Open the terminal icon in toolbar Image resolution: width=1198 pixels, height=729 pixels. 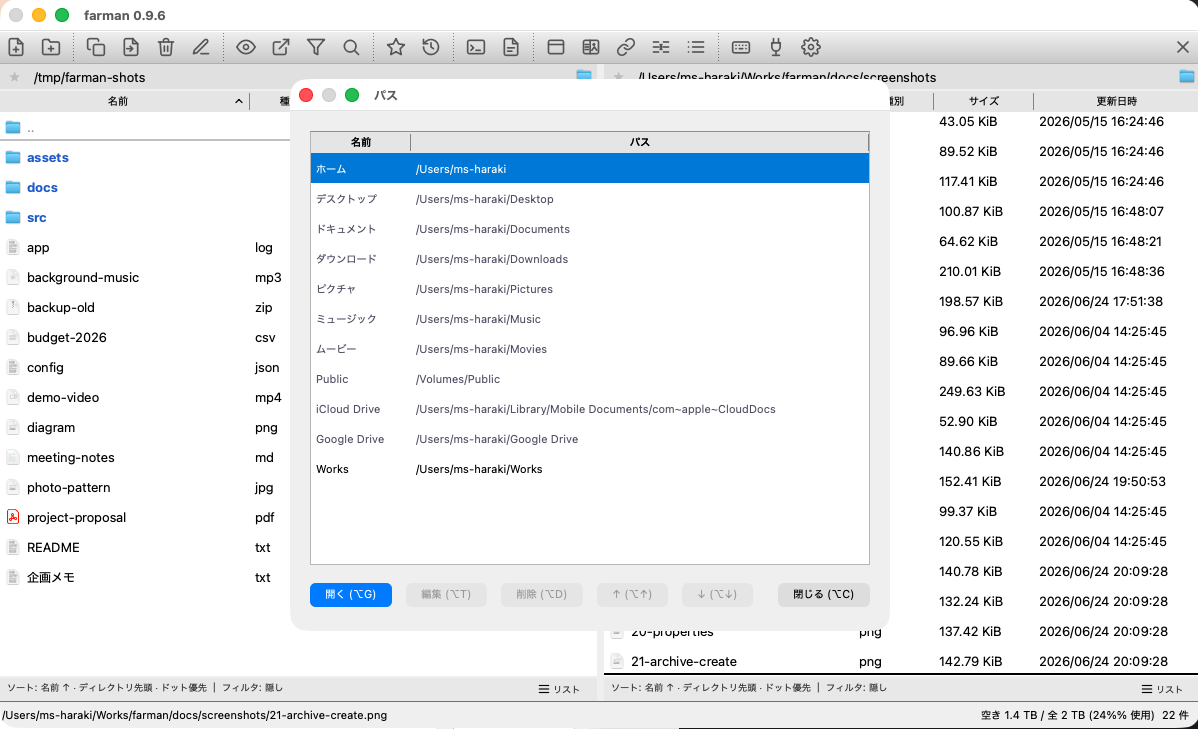[476, 47]
